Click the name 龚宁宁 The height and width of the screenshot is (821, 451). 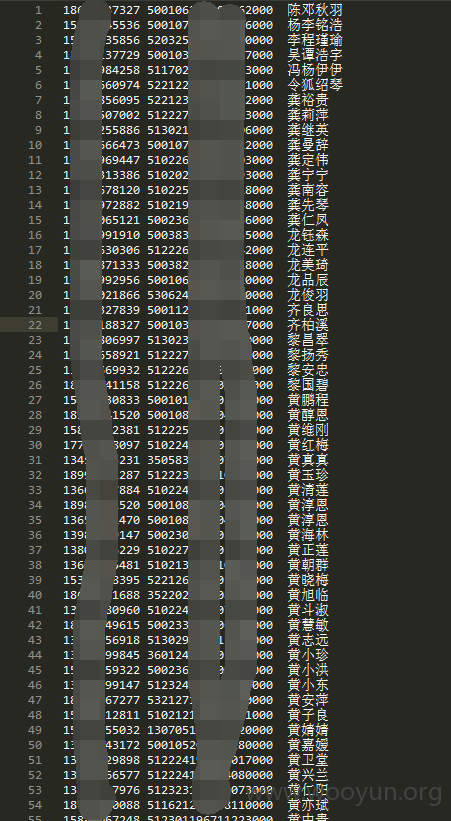308,175
